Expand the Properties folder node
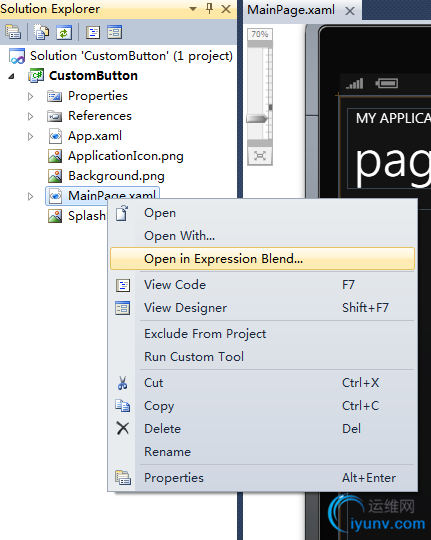This screenshot has height=540, width=431. 30,96
